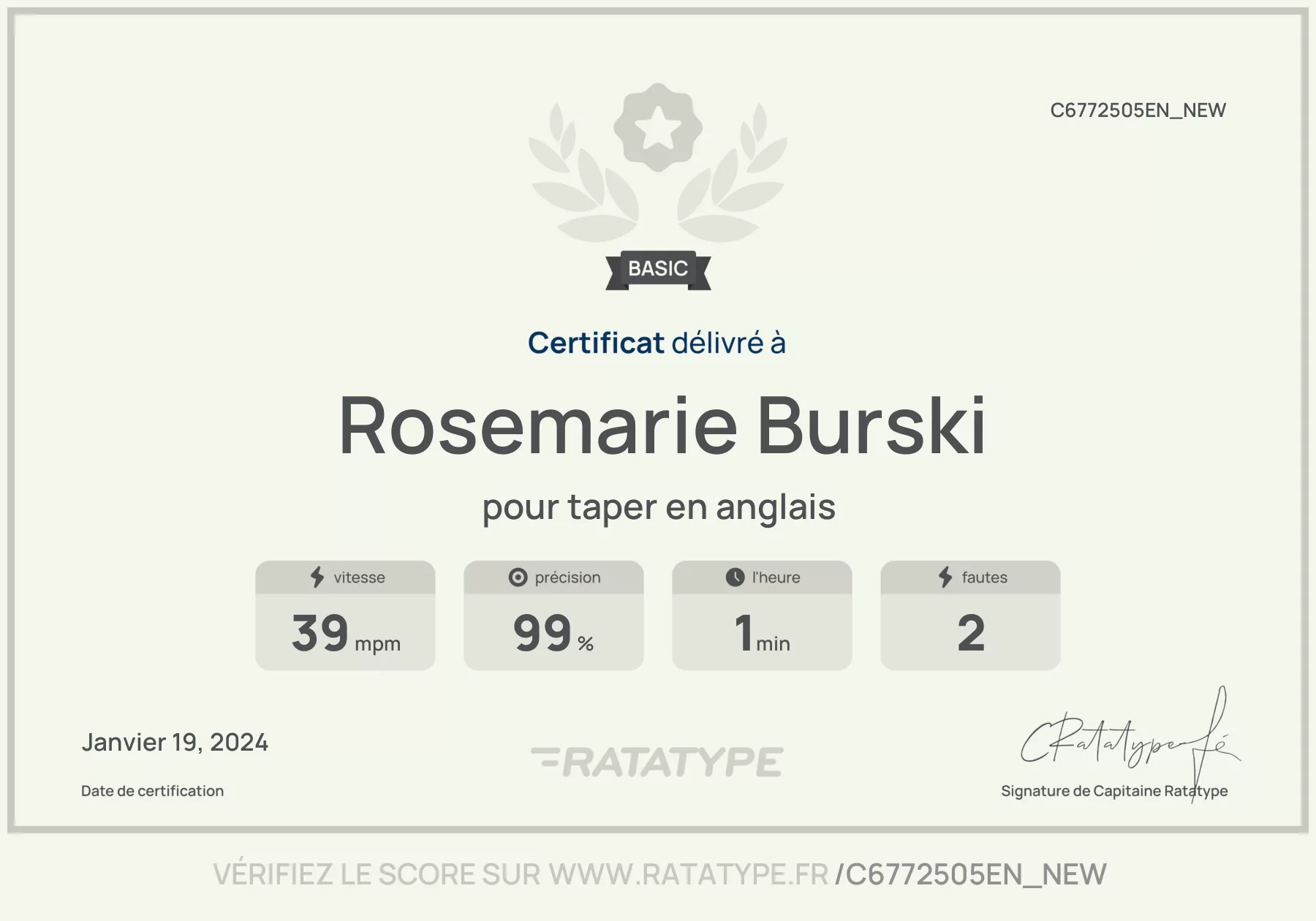Click the lightning bolt icon beside fautes
1316x921 pixels.
(x=945, y=577)
